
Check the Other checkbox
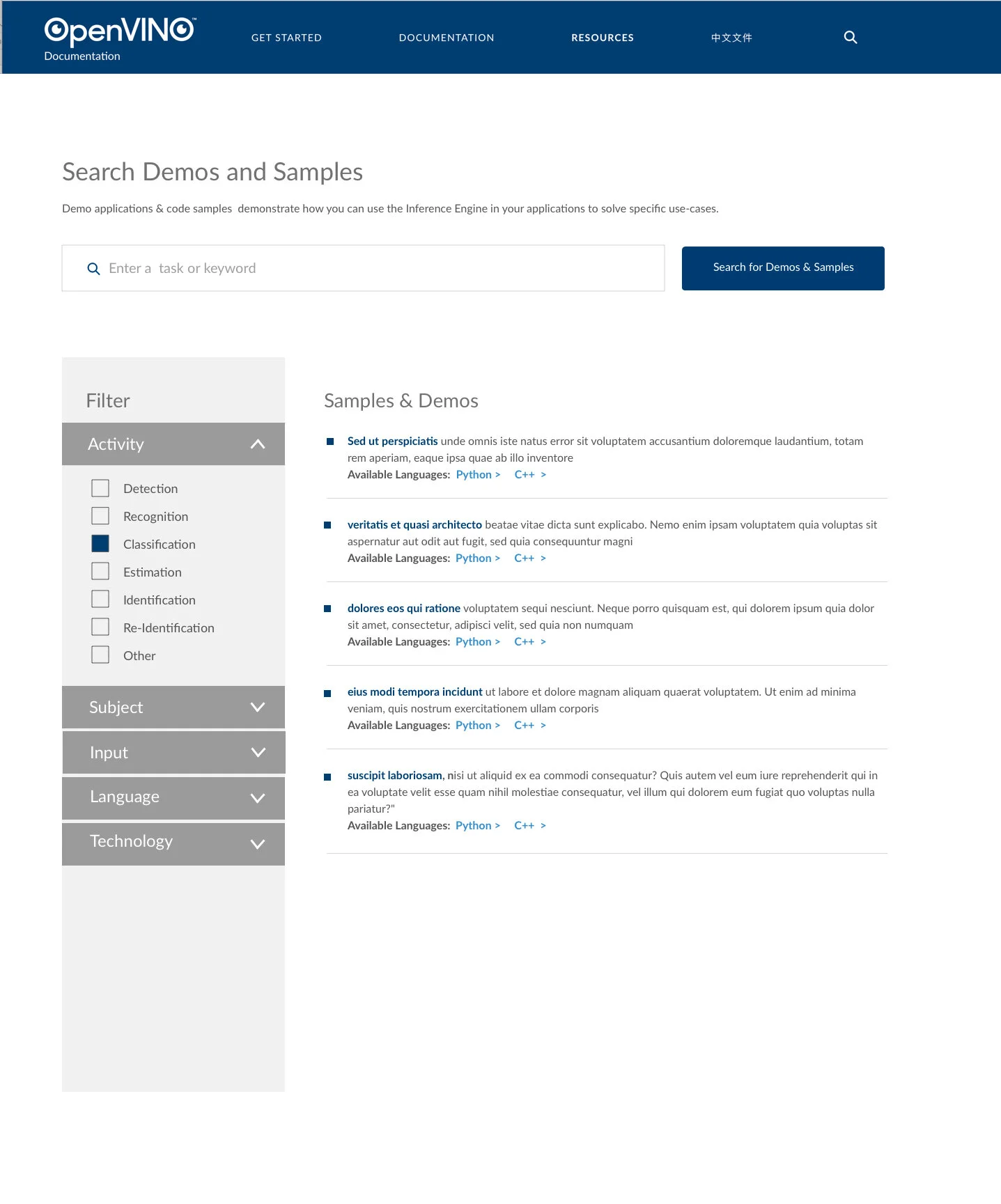tap(100, 655)
